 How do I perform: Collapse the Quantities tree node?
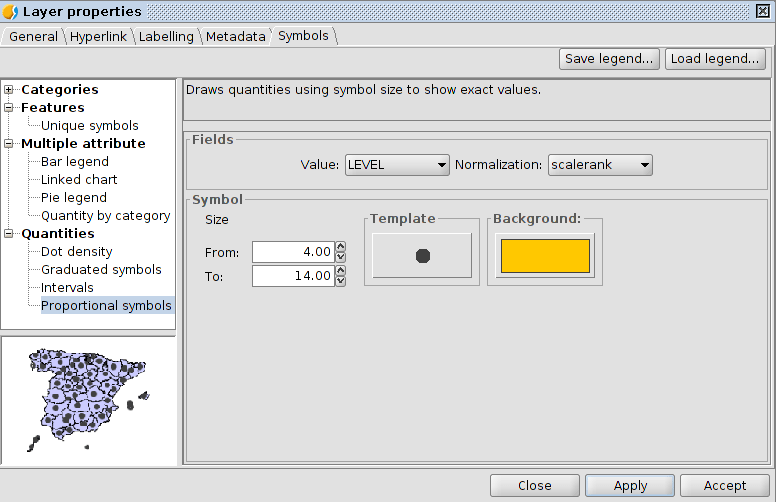(x=9, y=234)
